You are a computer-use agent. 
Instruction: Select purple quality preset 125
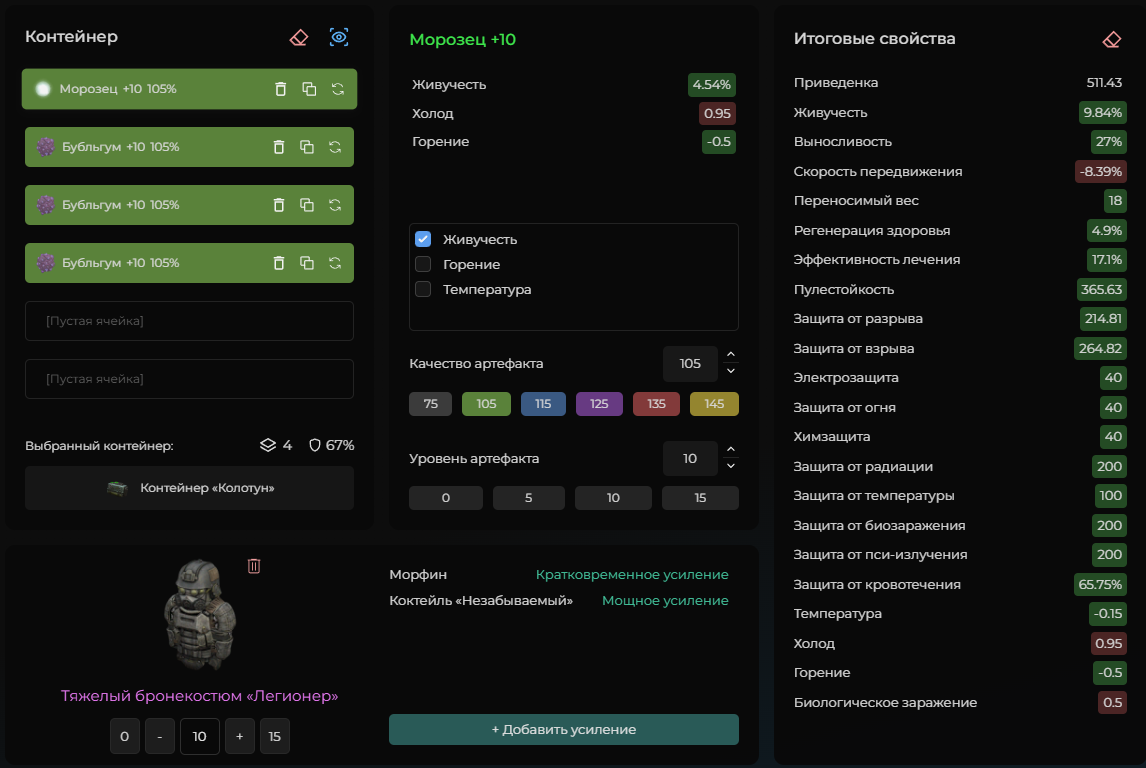(x=599, y=403)
